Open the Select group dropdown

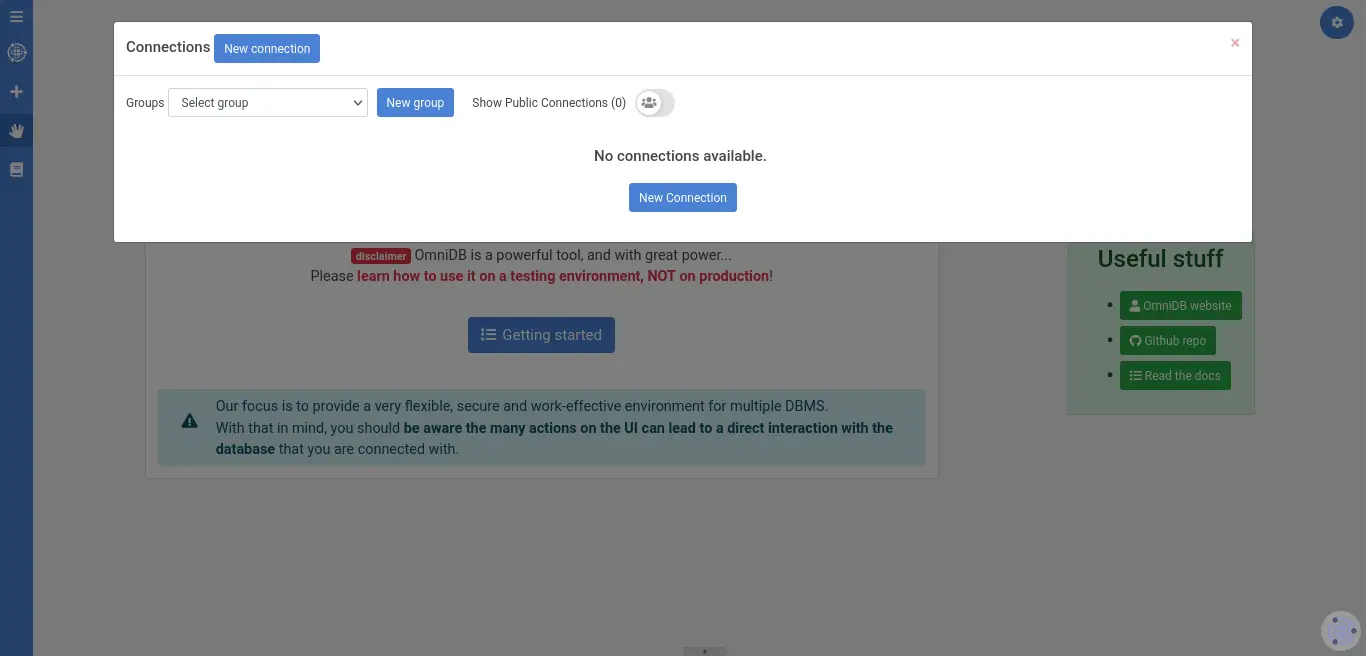(x=268, y=103)
